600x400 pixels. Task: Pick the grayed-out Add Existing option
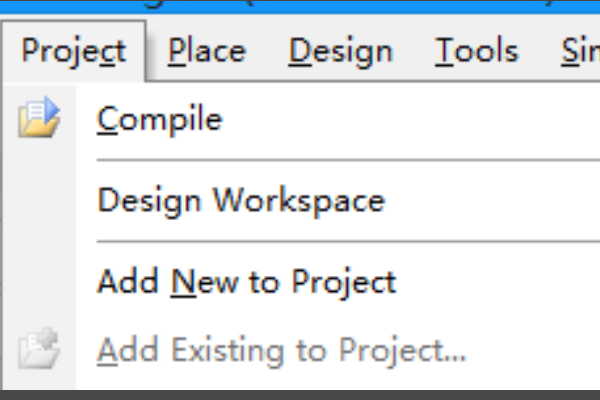point(281,350)
